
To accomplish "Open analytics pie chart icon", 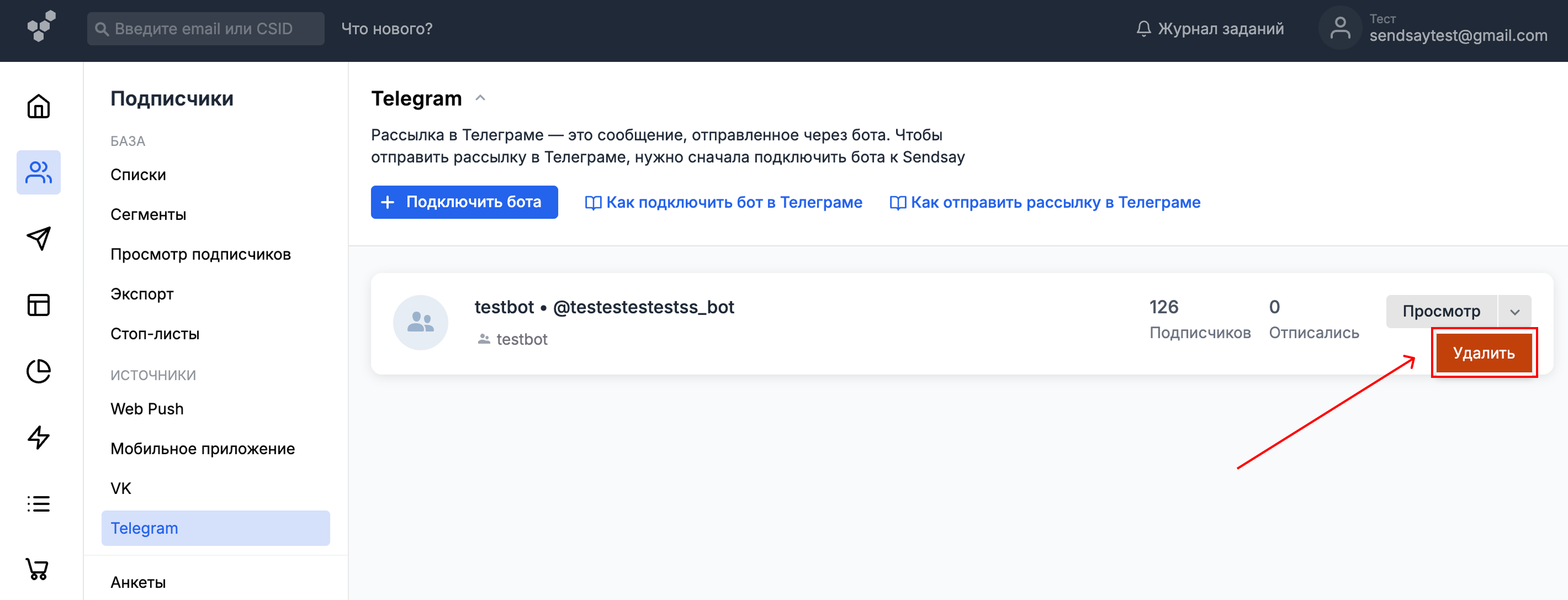I will click(x=38, y=371).
